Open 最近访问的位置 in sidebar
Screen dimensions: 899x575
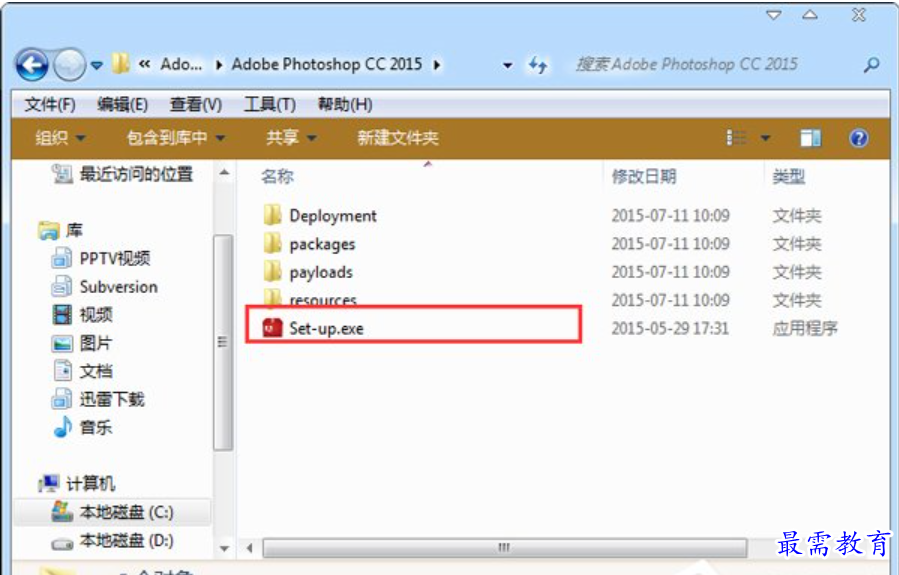pos(122,174)
